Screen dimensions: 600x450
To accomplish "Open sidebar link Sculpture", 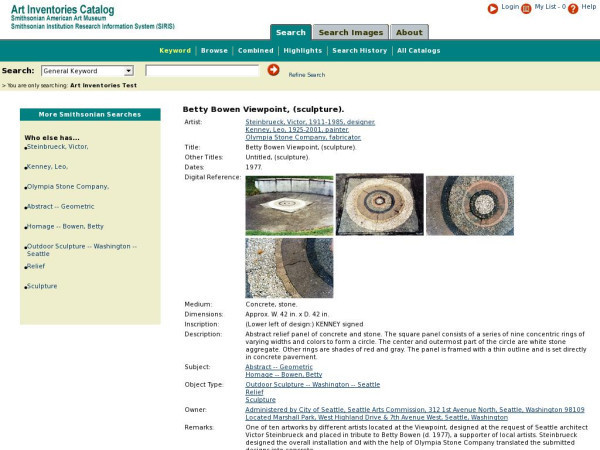I will [42, 286].
